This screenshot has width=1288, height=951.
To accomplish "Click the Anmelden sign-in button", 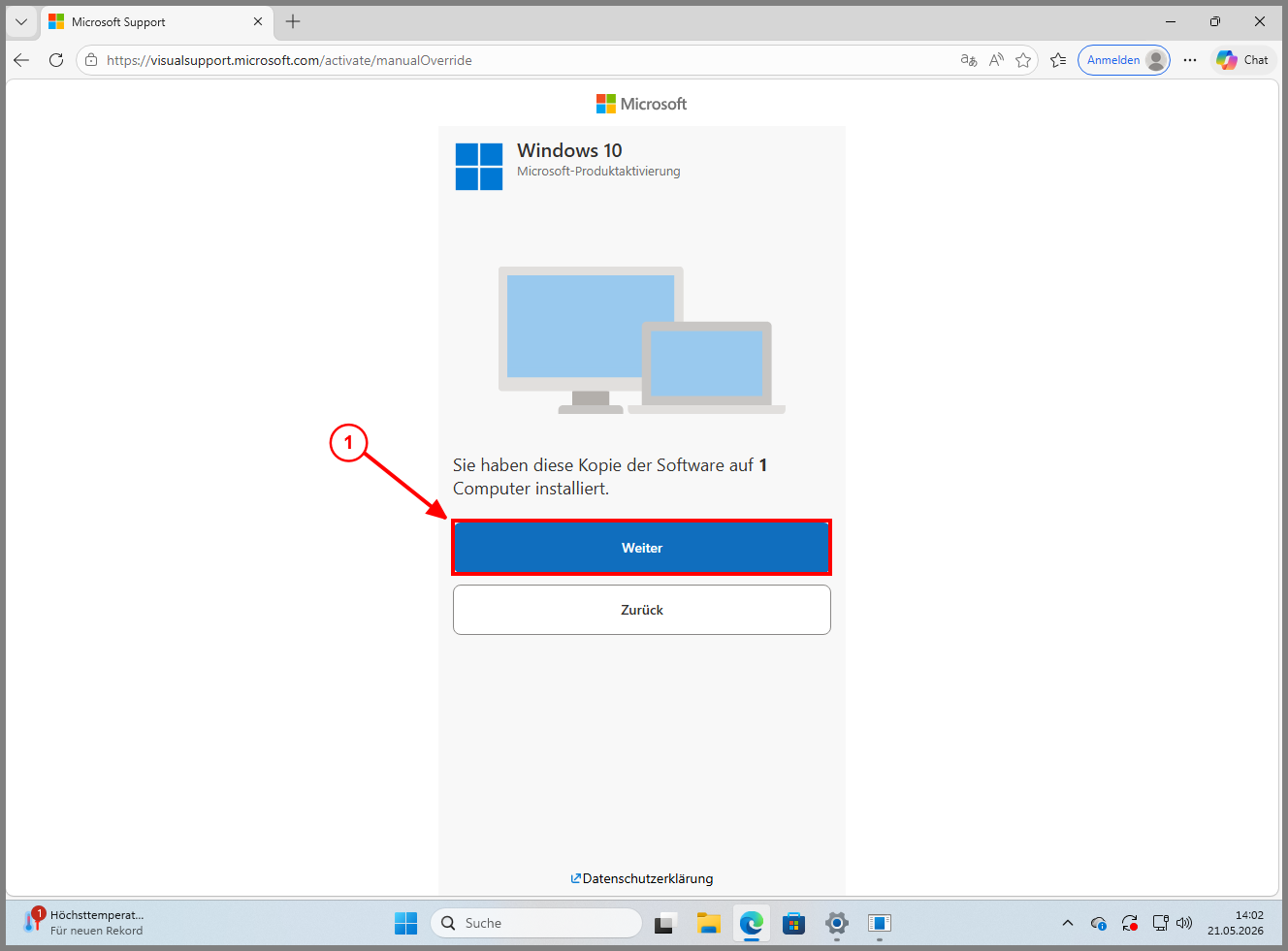I will click(x=1123, y=60).
